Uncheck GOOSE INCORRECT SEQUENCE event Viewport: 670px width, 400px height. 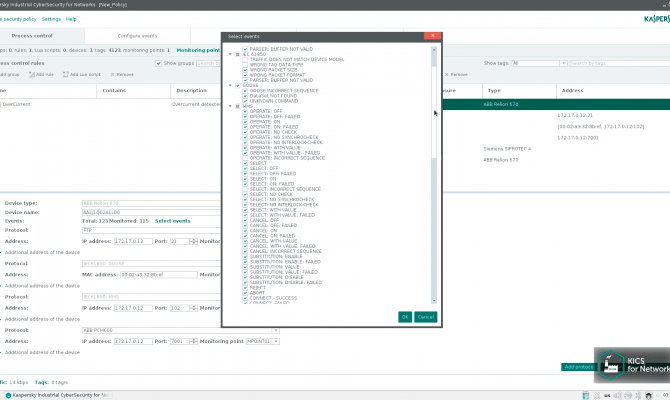[245, 91]
